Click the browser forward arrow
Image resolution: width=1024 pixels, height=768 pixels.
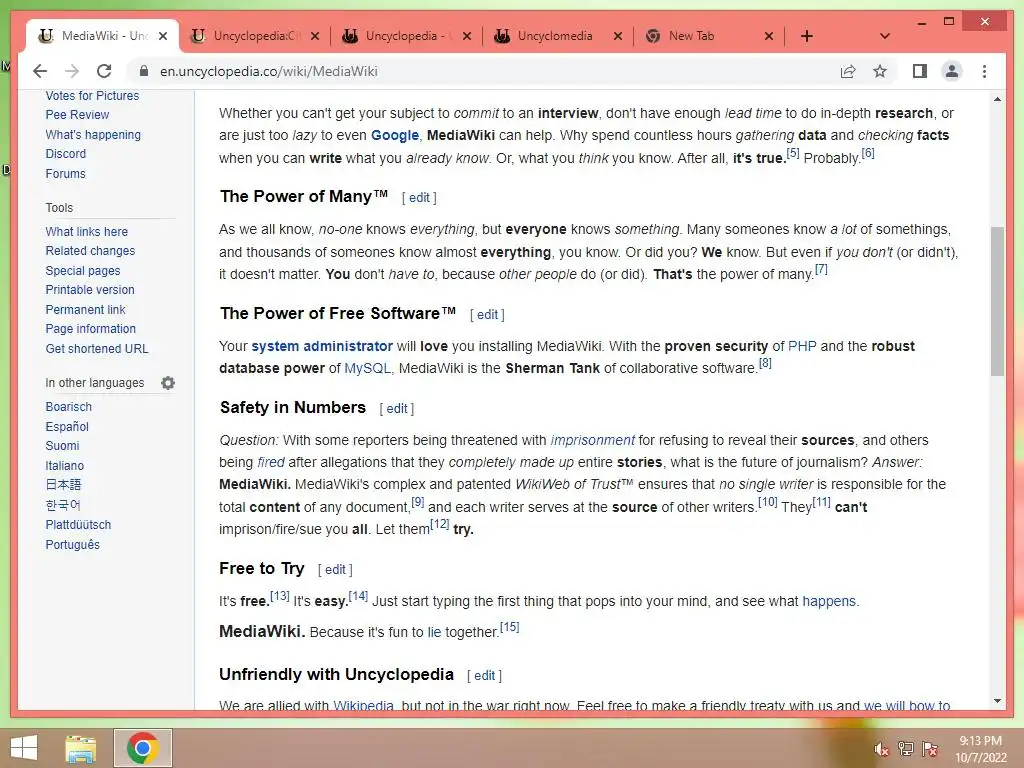coord(72,71)
